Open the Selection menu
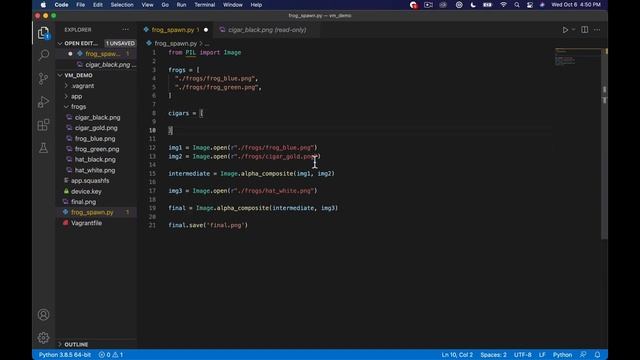The width and height of the screenshot is (640, 360). point(122,5)
